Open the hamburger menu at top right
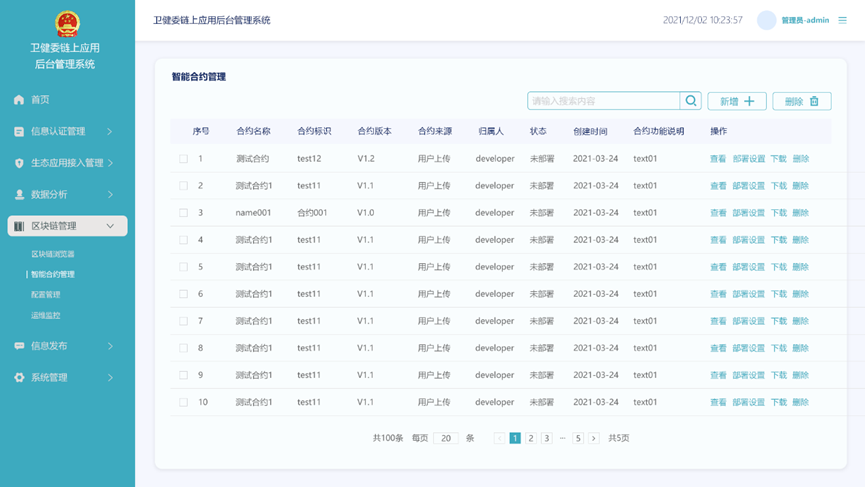Image resolution: width=865 pixels, height=487 pixels. click(842, 20)
